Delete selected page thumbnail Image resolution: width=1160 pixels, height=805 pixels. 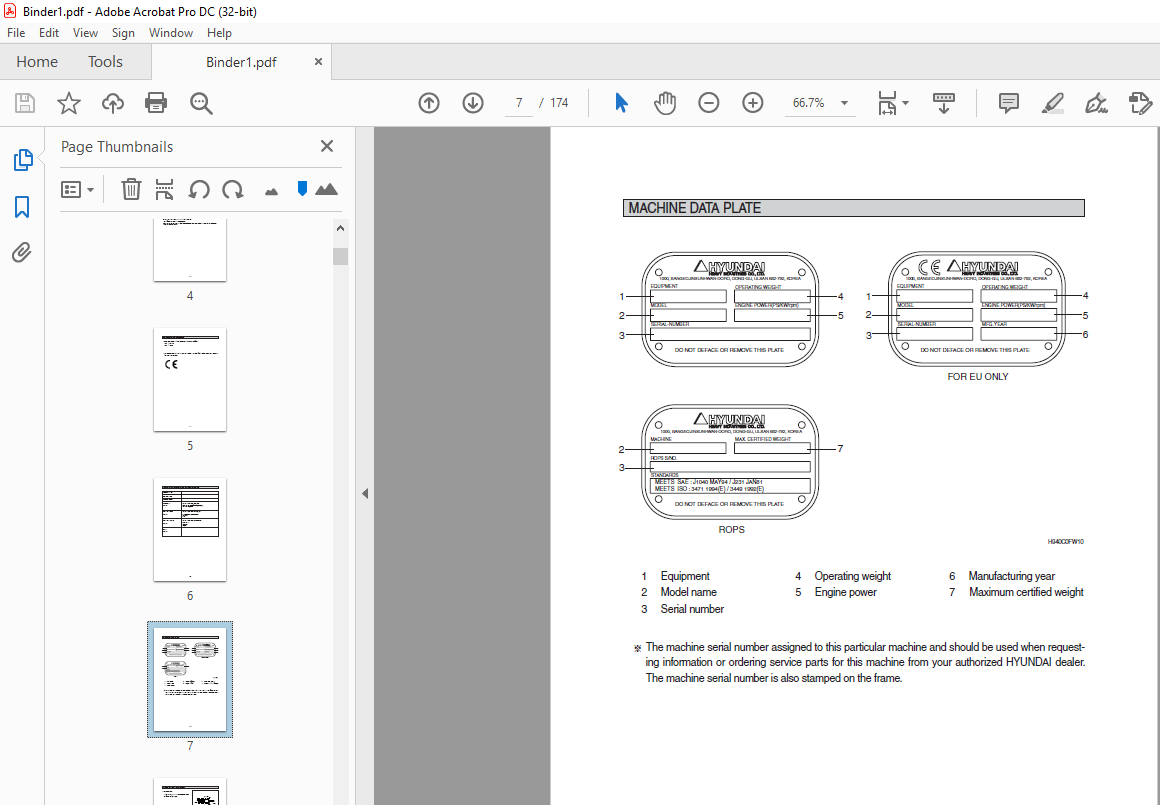point(131,189)
